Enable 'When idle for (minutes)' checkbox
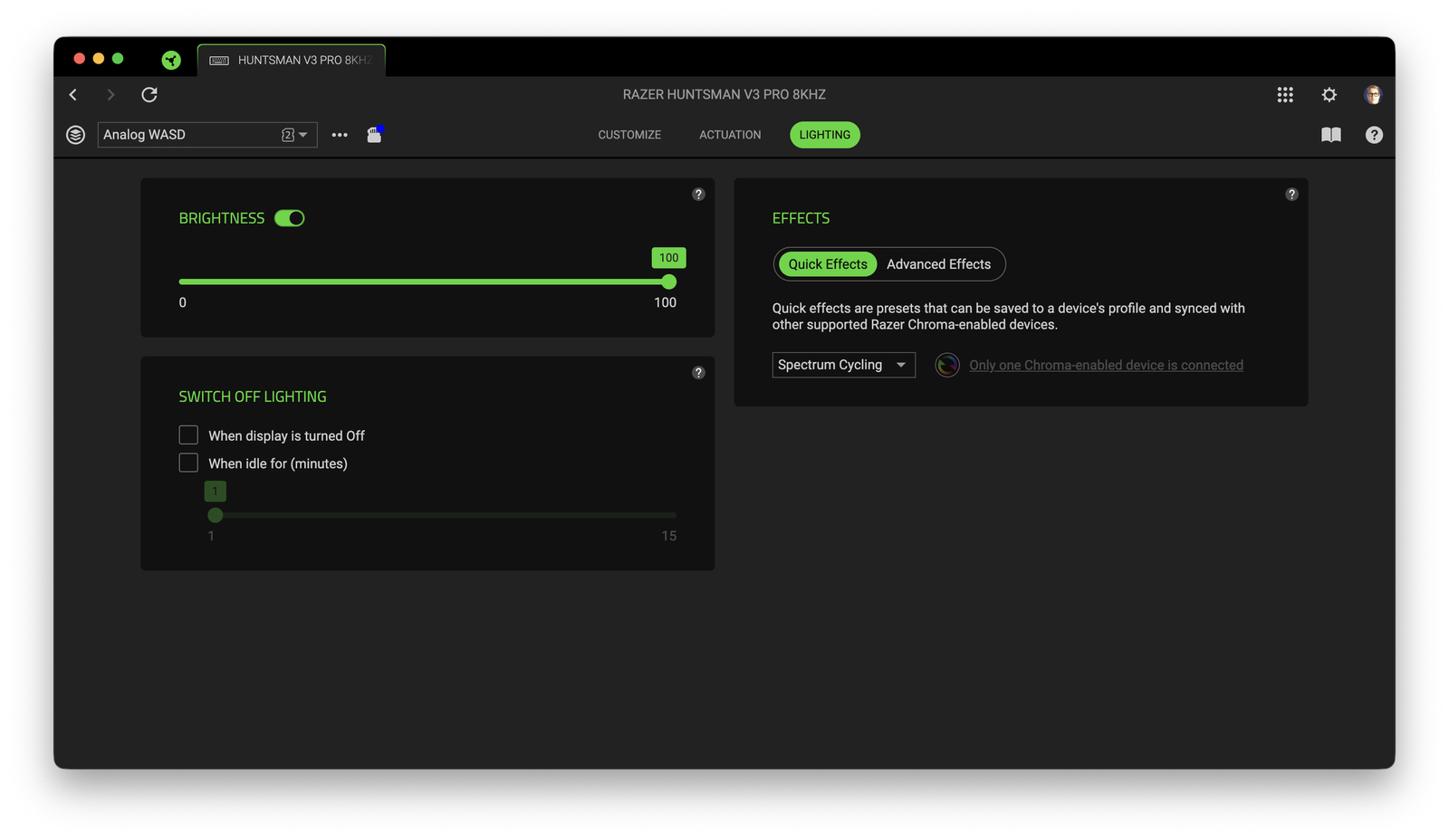 pyautogui.click(x=188, y=463)
